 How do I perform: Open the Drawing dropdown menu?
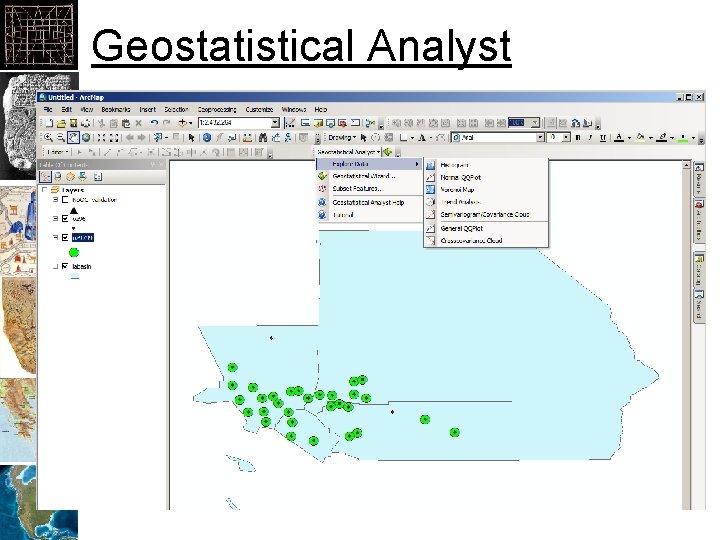point(342,137)
